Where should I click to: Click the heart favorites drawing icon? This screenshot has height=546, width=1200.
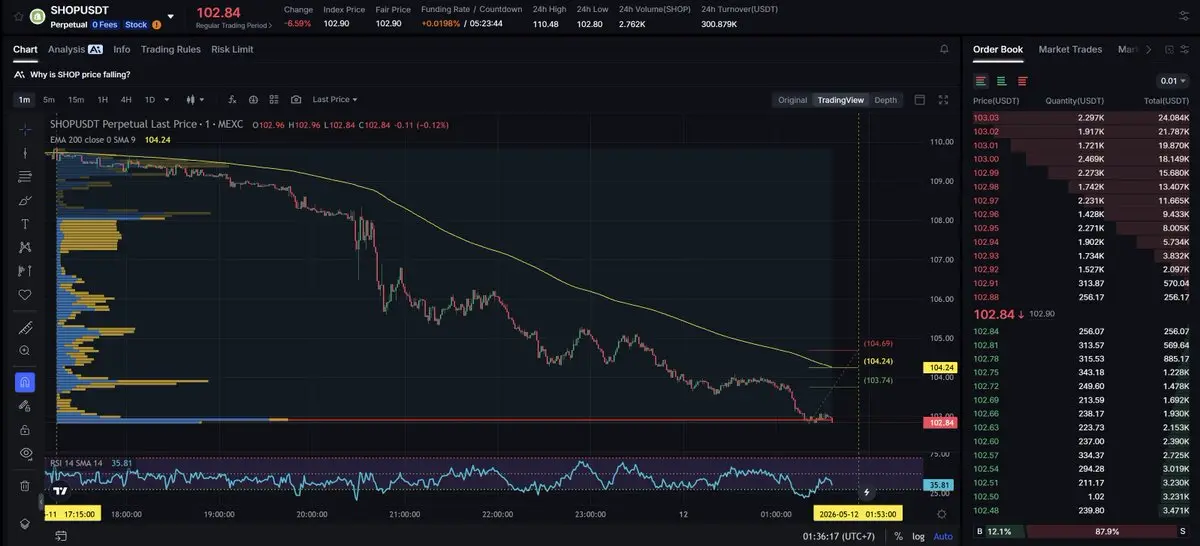pos(25,294)
